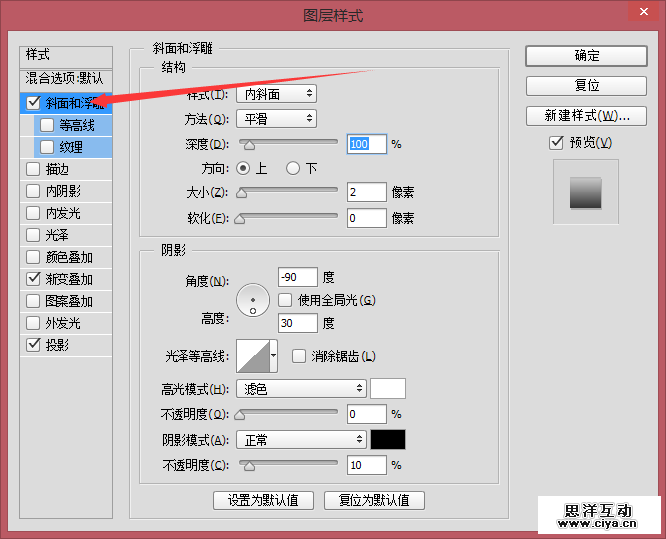666x539 pixels.
Task: Uncheck the 渐变叠加 checkbox
Action: (x=33, y=279)
